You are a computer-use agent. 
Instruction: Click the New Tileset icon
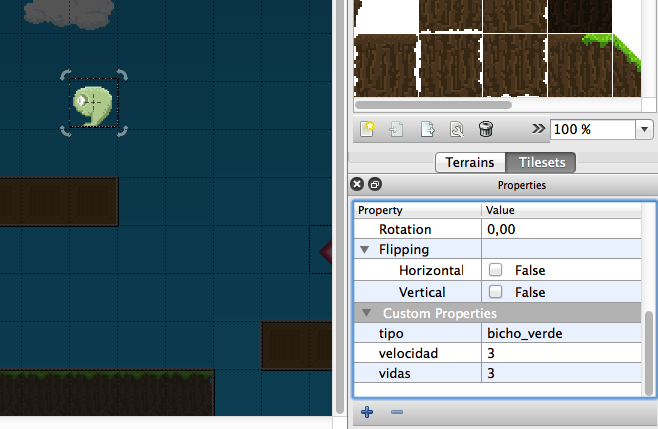coord(367,129)
